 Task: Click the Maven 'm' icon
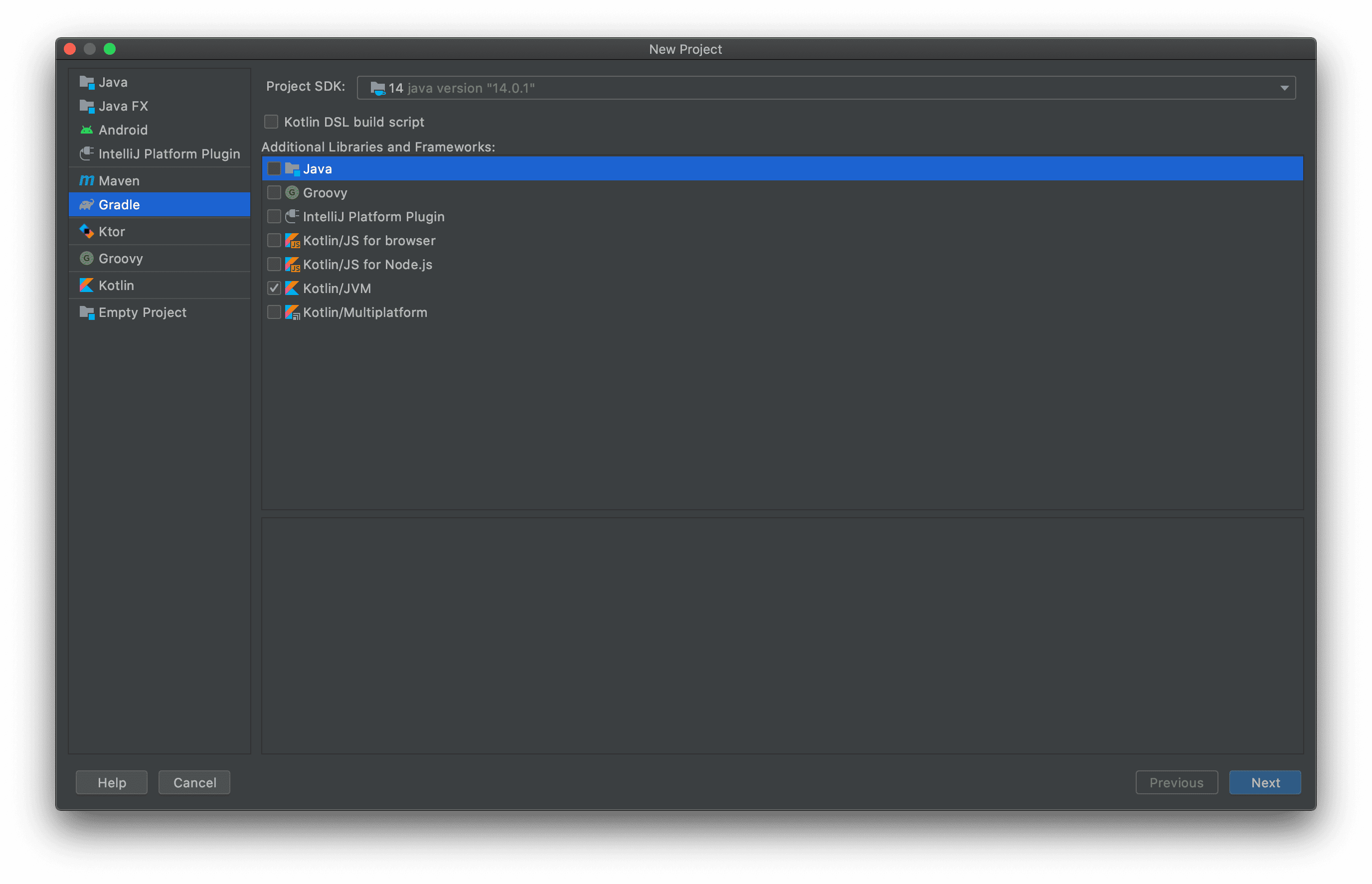click(x=87, y=181)
